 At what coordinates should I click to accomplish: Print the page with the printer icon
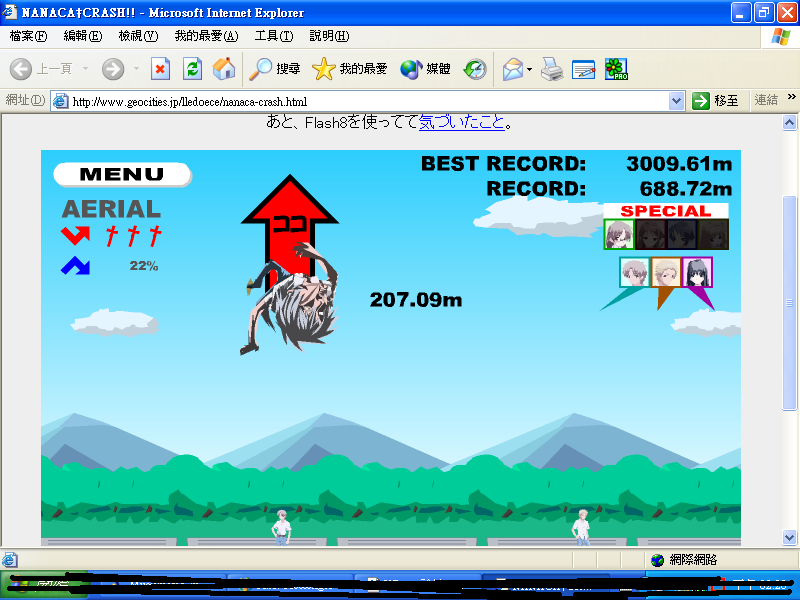[552, 69]
